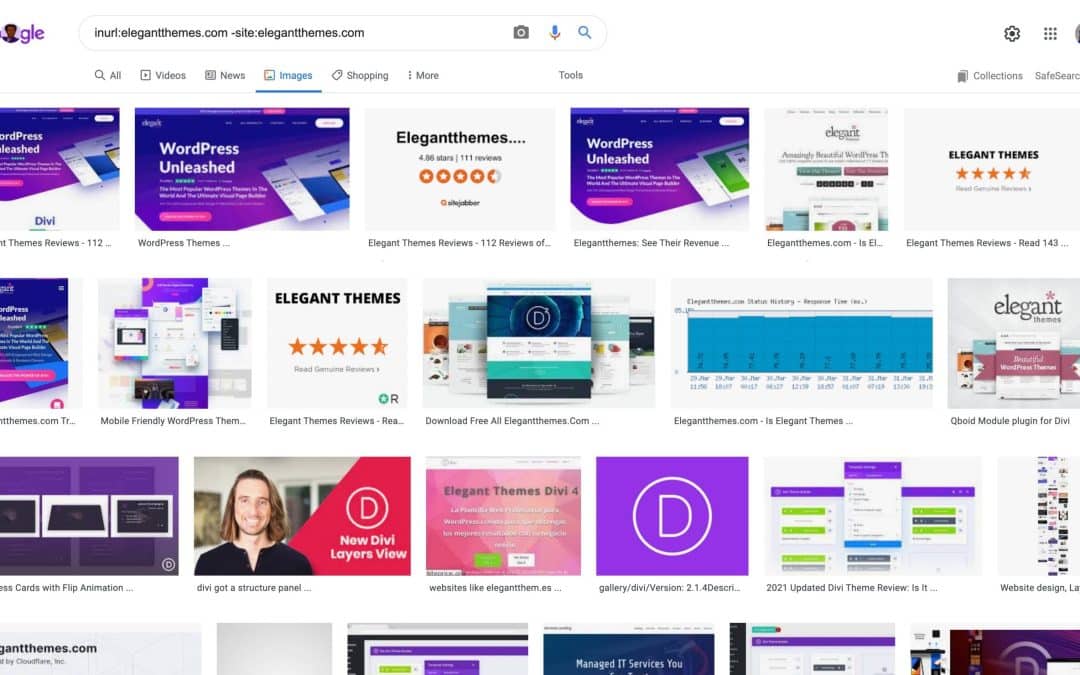Click caption 'gallery/divi/Version: 2.1.4Descri...'

[x=669, y=588]
